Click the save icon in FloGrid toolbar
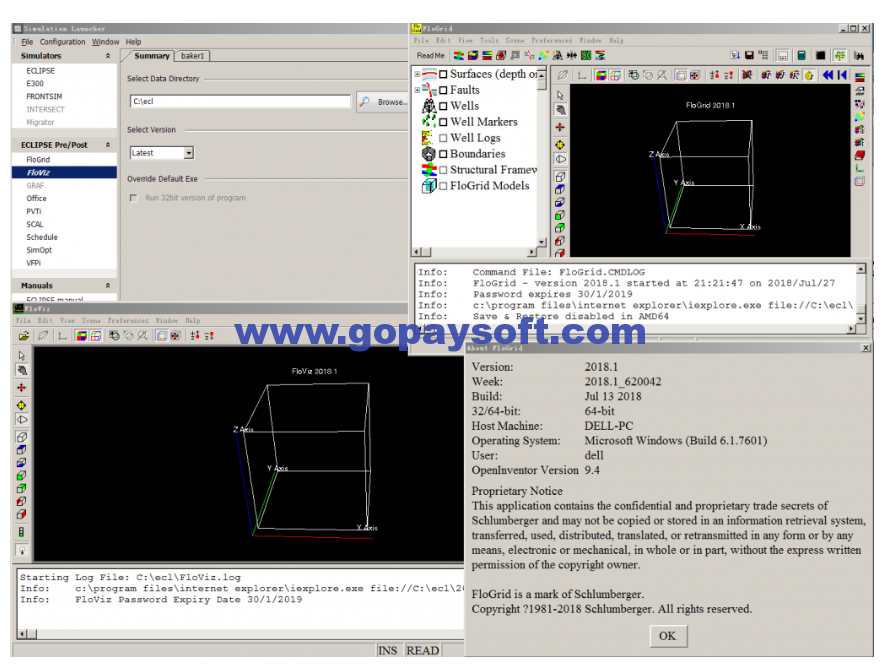The image size is (884, 666). [x=749, y=53]
